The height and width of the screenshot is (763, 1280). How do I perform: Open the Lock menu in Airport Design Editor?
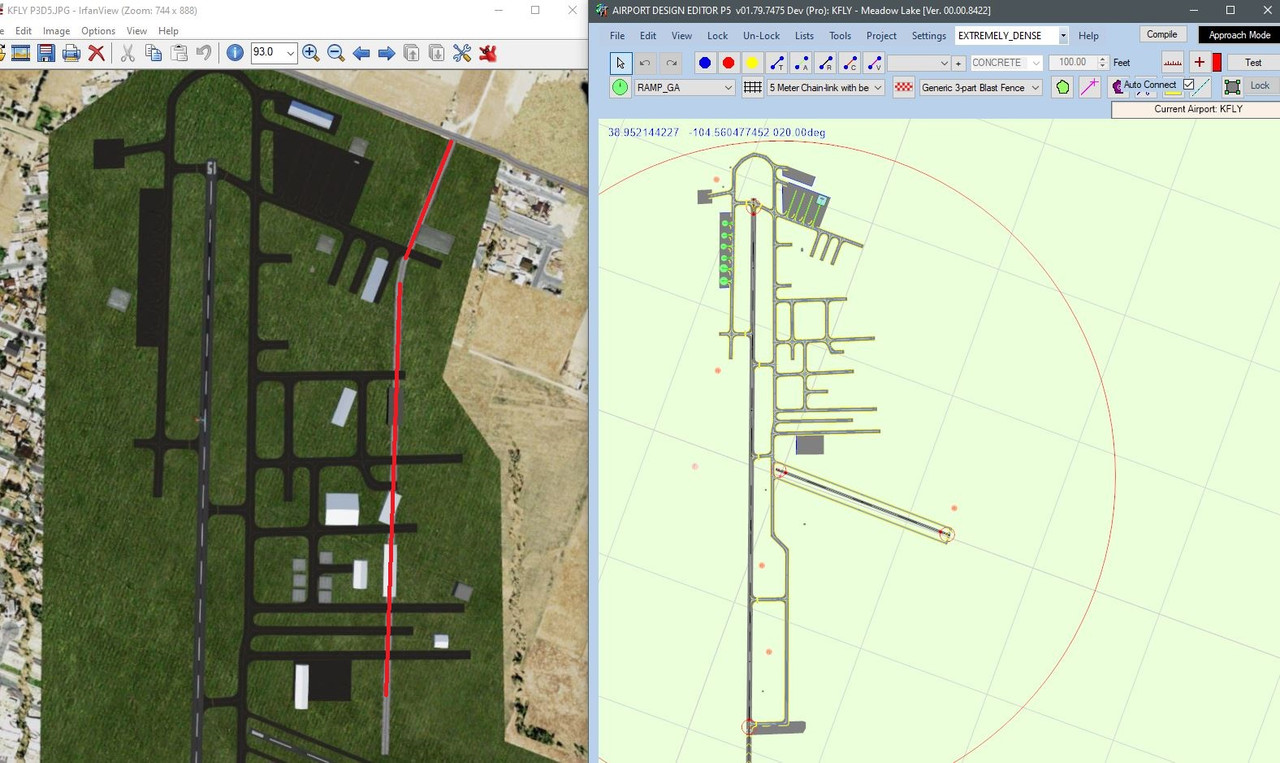click(717, 36)
